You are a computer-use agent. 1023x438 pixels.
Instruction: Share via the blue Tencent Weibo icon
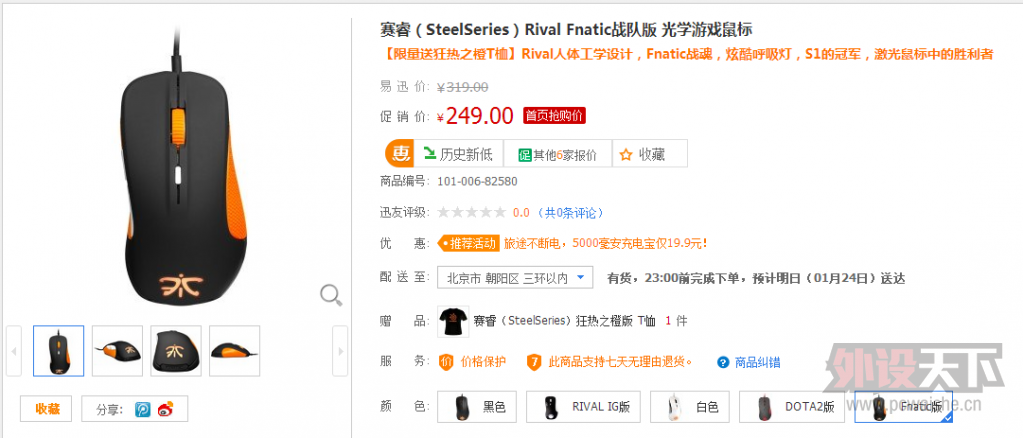[143, 409]
